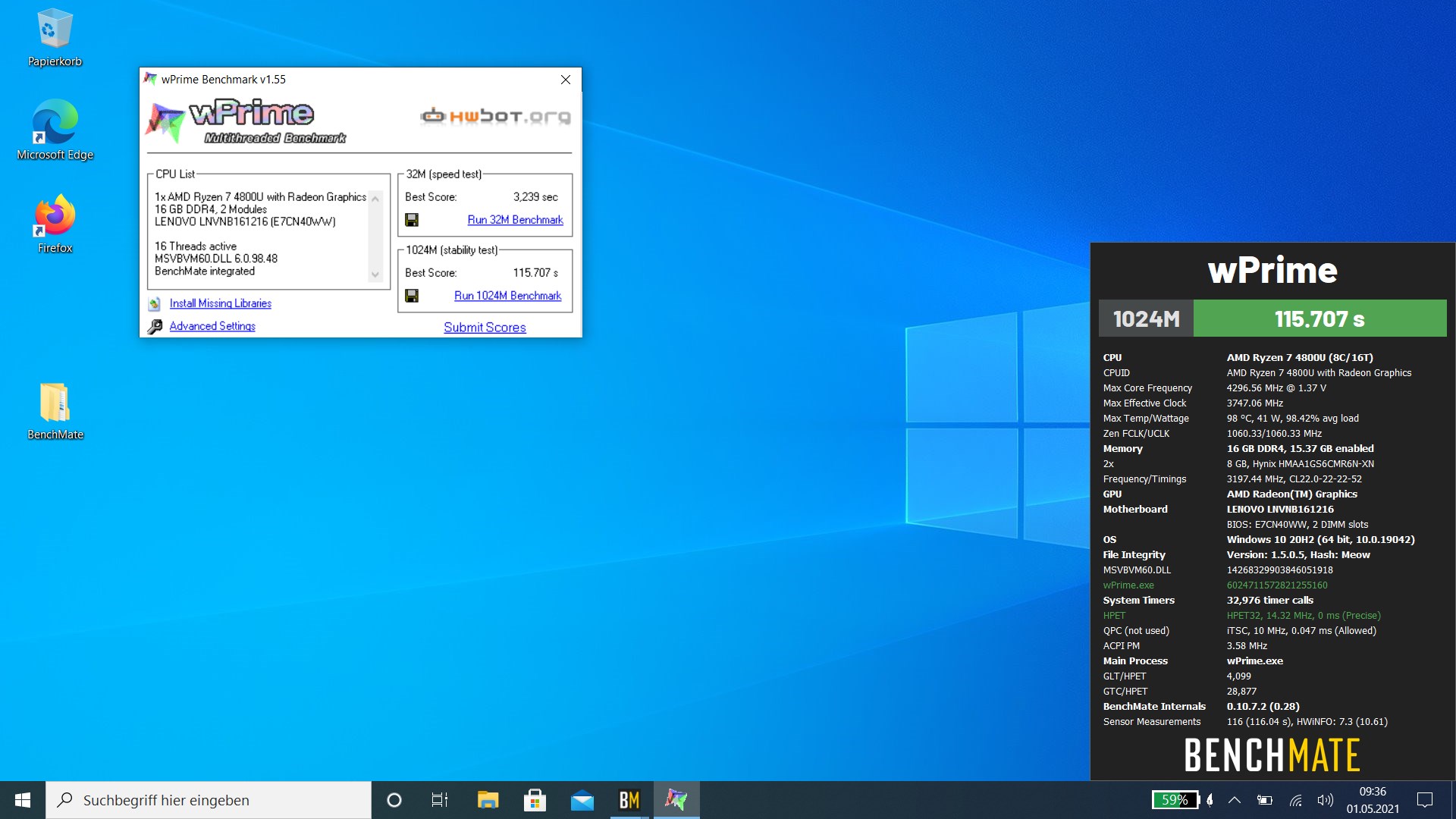
Task: Click the taskbar search field
Action: click(x=209, y=800)
